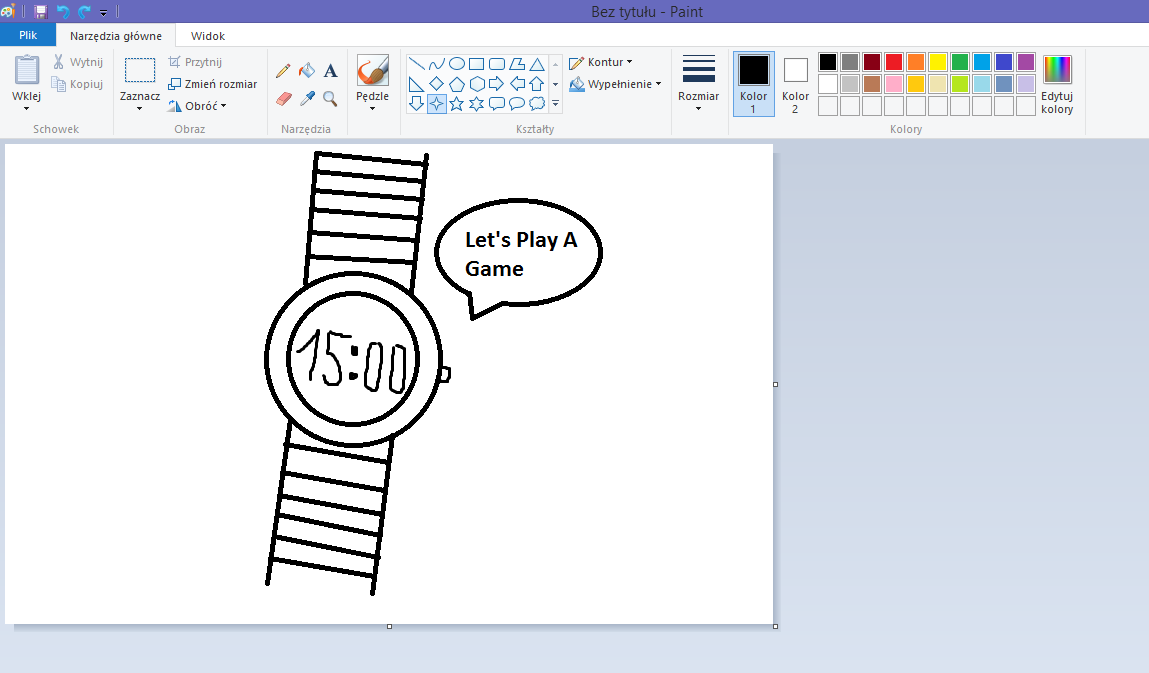
Task: Click the Save icon in quick access toolbar
Action: (40, 12)
